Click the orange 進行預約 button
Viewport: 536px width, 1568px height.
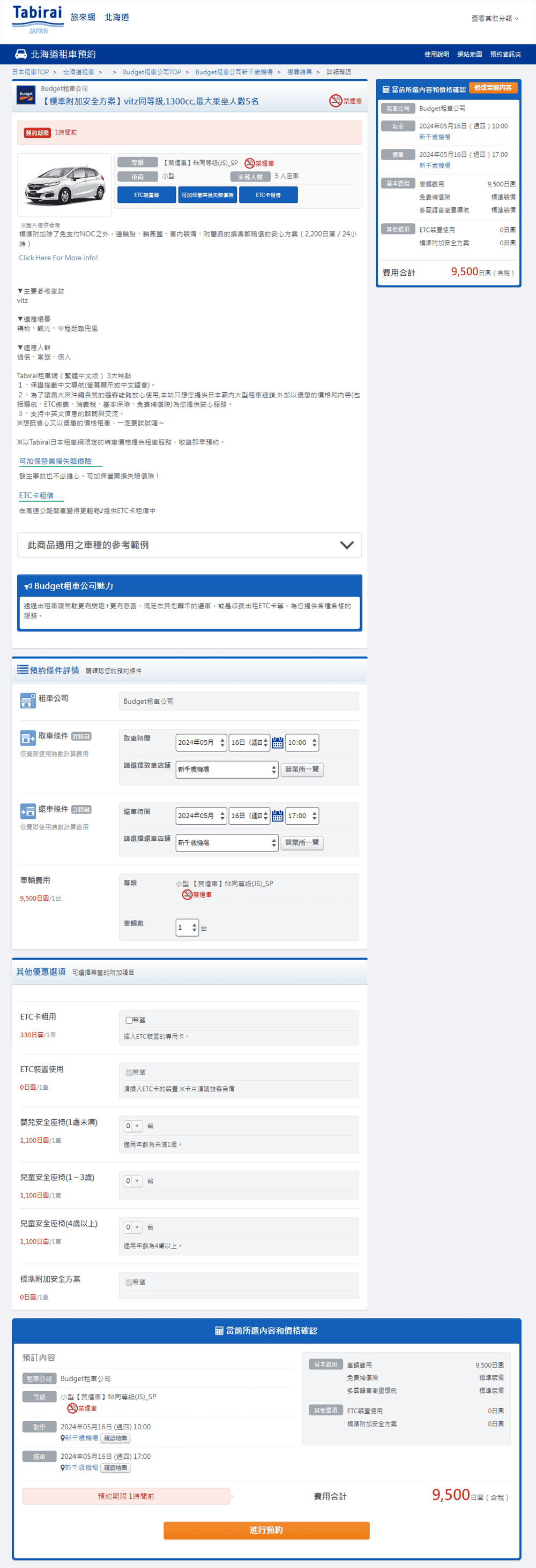point(266,1531)
